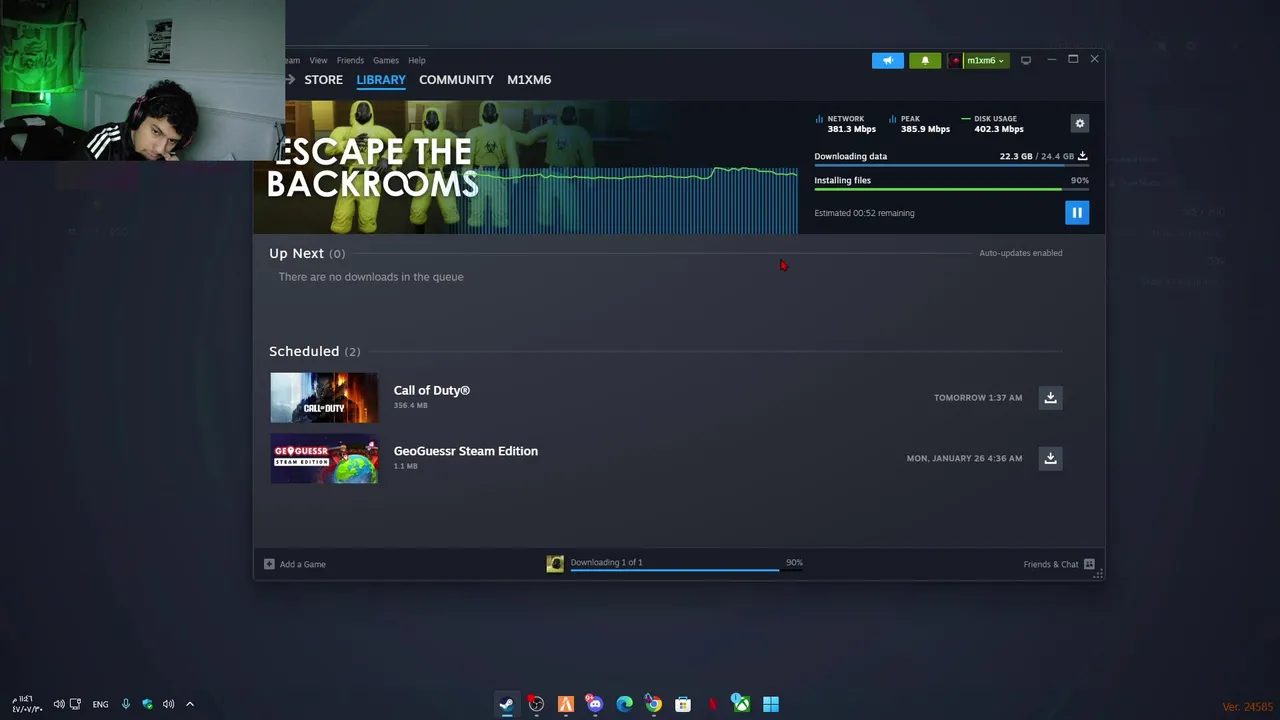
Task: Click the display/network tray icon
Action: pos(75,704)
